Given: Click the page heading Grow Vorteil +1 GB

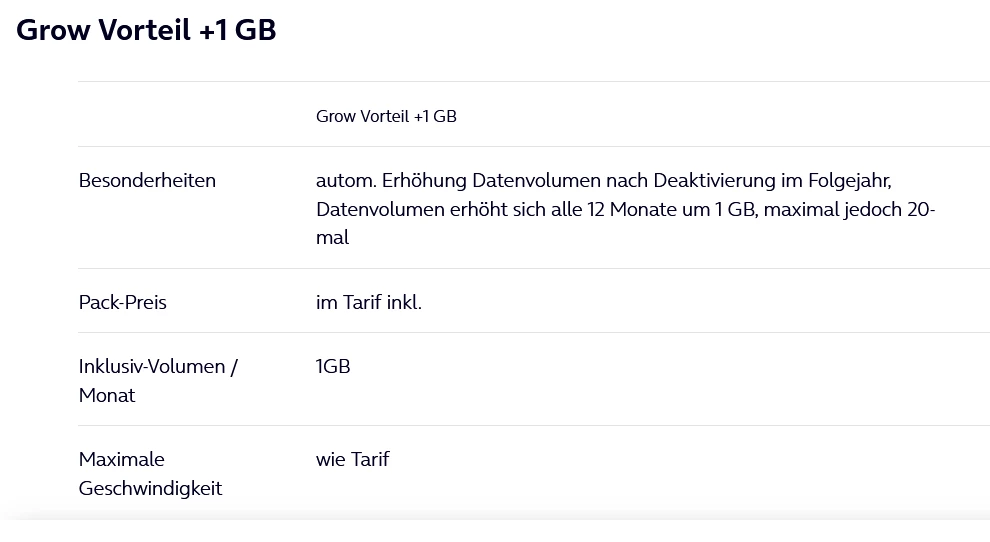Looking at the screenshot, I should pos(146,30).
